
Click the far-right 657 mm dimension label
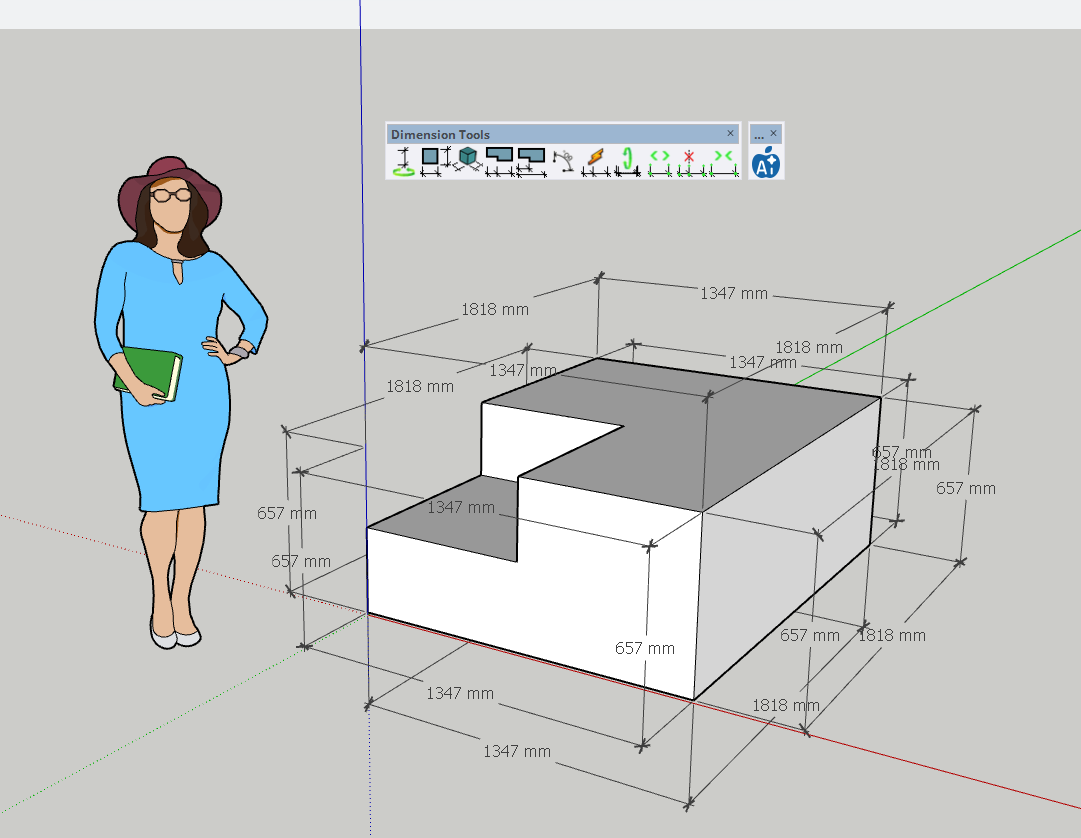point(965,488)
